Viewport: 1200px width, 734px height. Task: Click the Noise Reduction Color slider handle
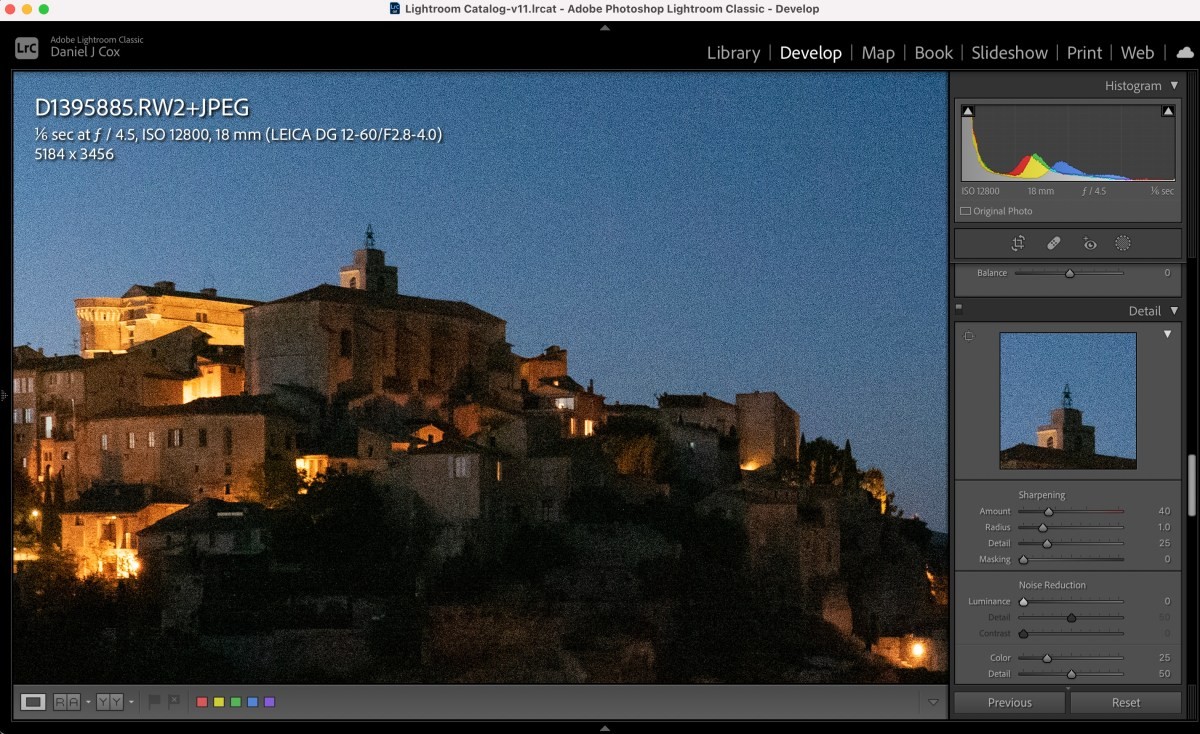click(1047, 658)
